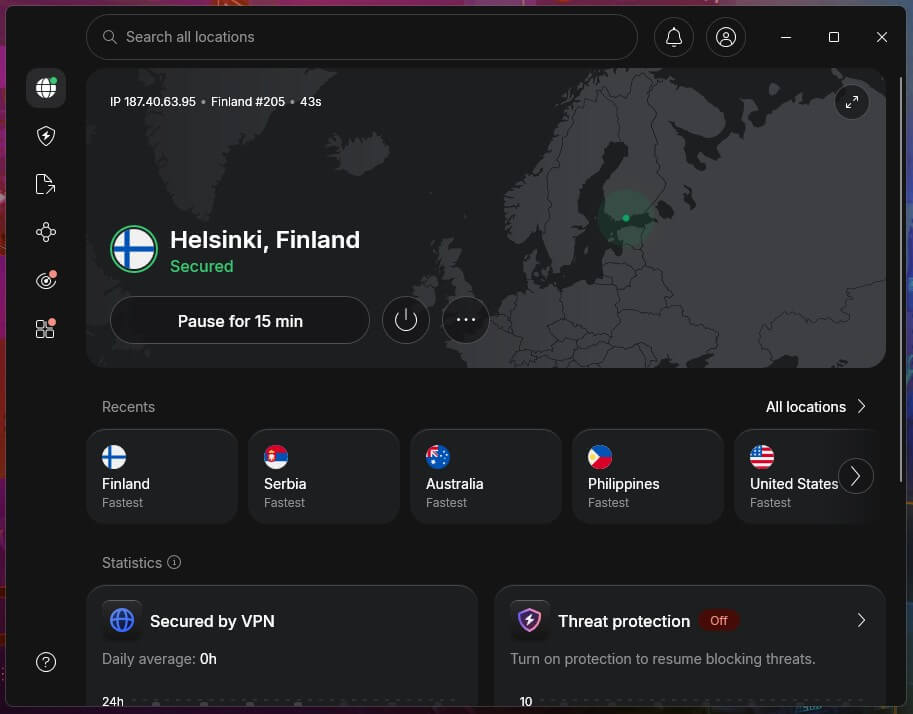Click the vertical scrollbar on right
Viewport: 913px width, 714px height.
[x=901, y=280]
